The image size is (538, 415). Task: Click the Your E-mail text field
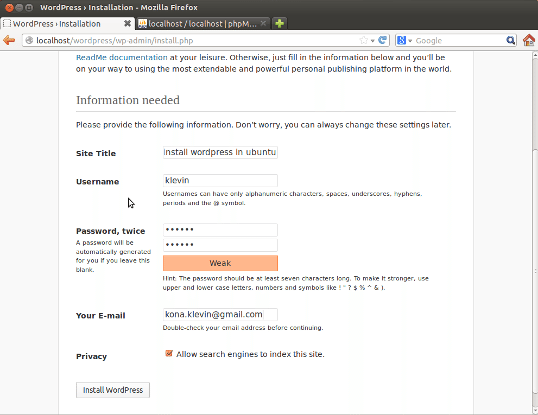click(220, 315)
